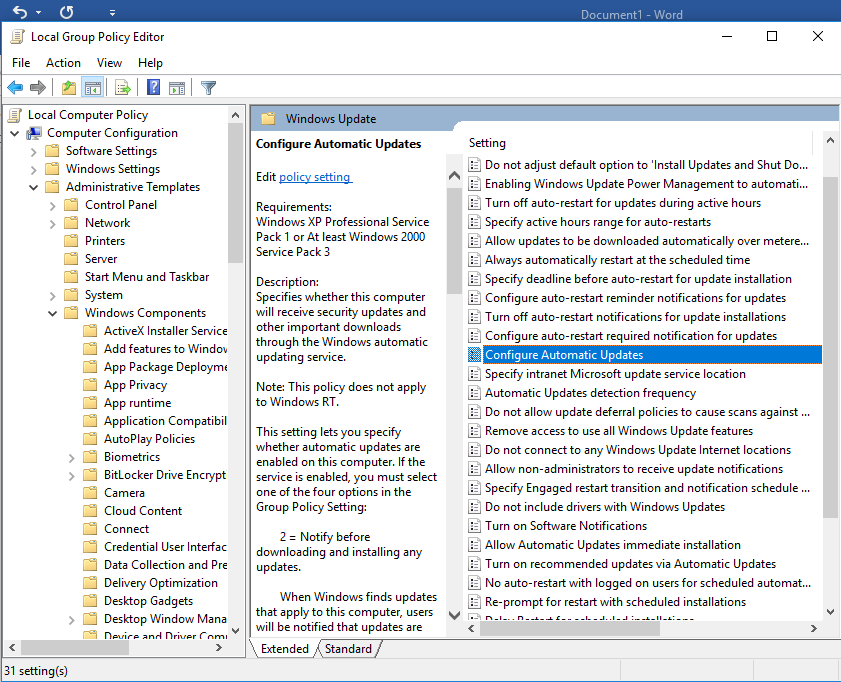Screen dimensions: 841x682
Task: Click the Desktop Gadgets folder icon
Action: pos(90,601)
